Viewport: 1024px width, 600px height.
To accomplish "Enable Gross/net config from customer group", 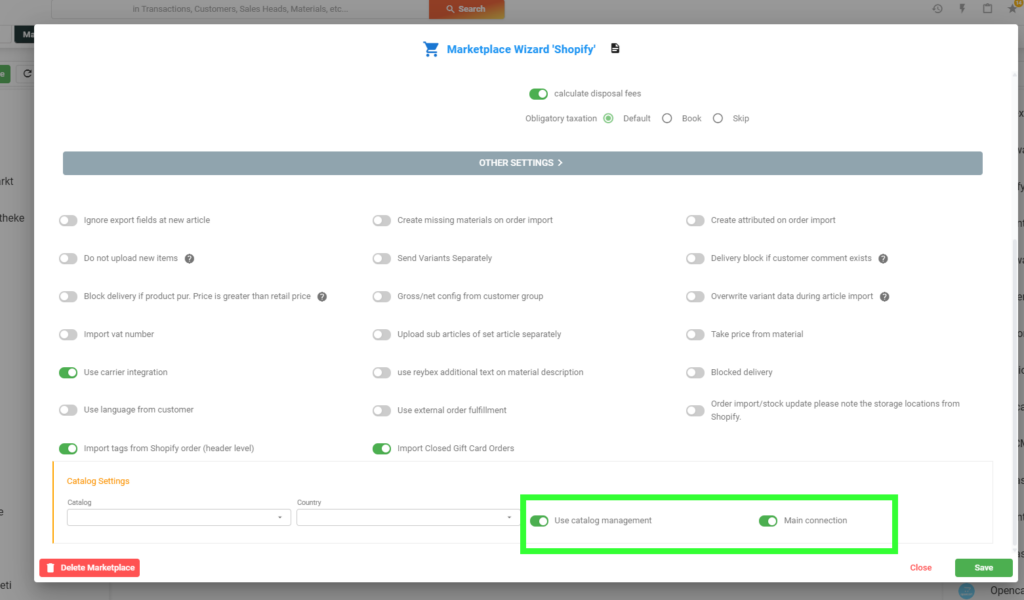I will coord(381,296).
